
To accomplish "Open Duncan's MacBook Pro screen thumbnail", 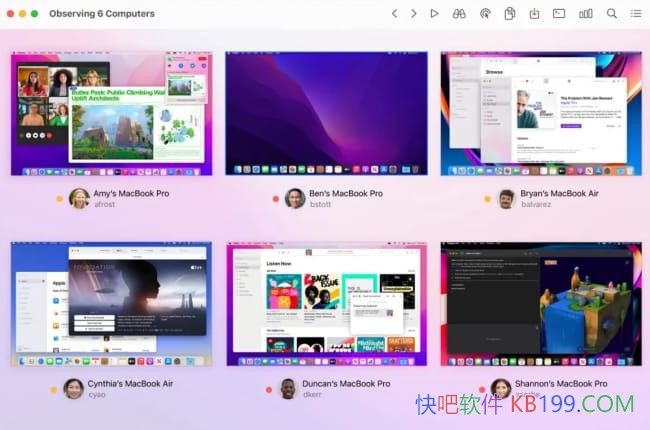I will [x=326, y=304].
